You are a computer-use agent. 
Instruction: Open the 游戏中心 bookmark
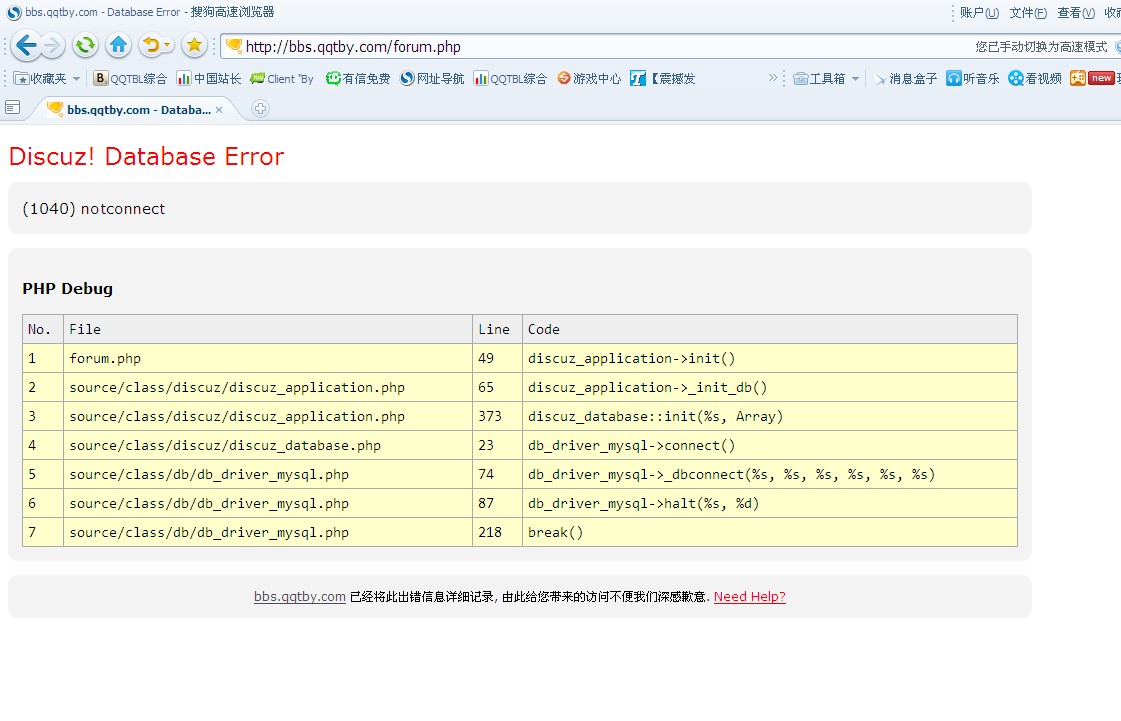point(589,79)
